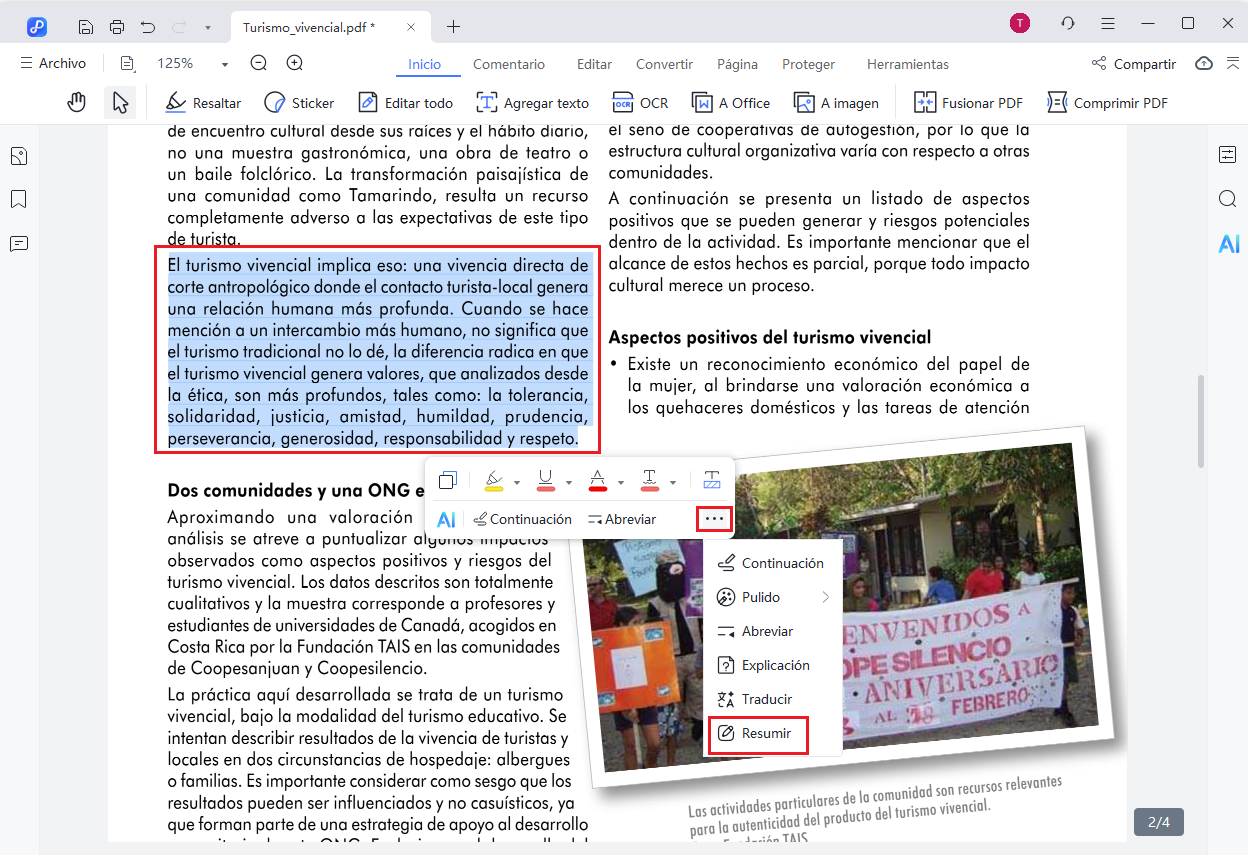Click the Comprimir PDF button
Viewport: 1248px width, 855px height.
pyautogui.click(x=1108, y=102)
